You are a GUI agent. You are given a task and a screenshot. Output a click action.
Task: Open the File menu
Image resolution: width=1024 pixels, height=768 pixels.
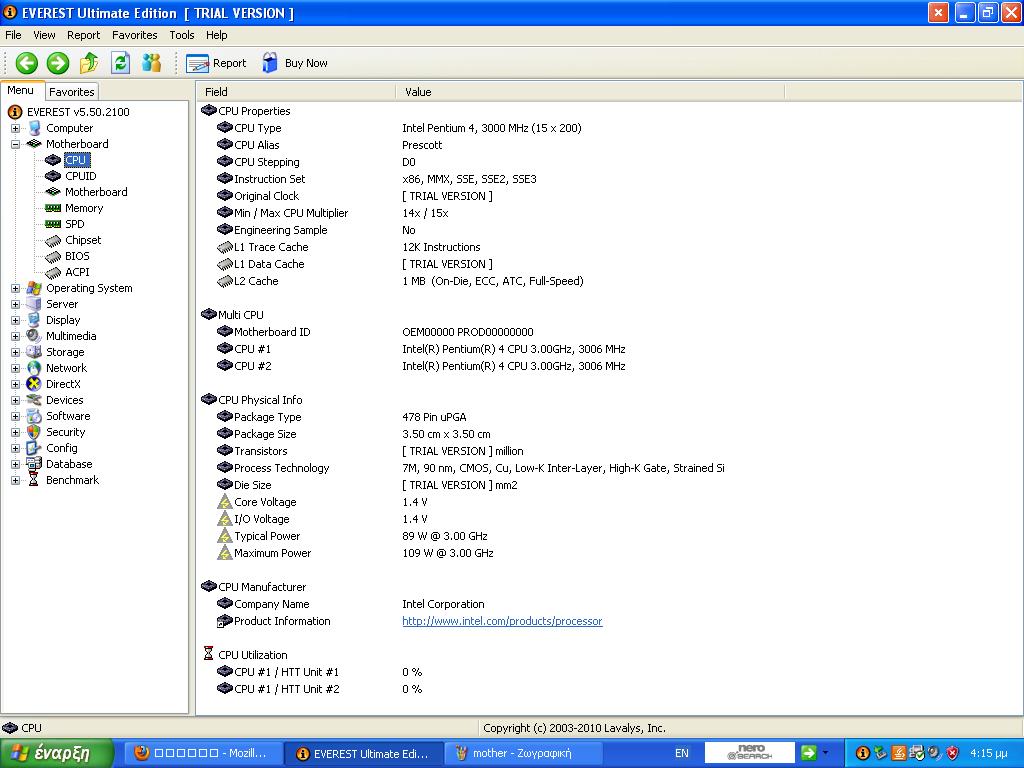pos(13,35)
